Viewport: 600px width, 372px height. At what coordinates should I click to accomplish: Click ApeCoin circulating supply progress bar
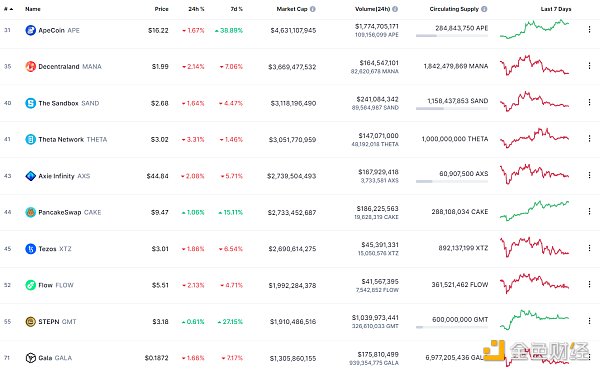click(x=452, y=36)
